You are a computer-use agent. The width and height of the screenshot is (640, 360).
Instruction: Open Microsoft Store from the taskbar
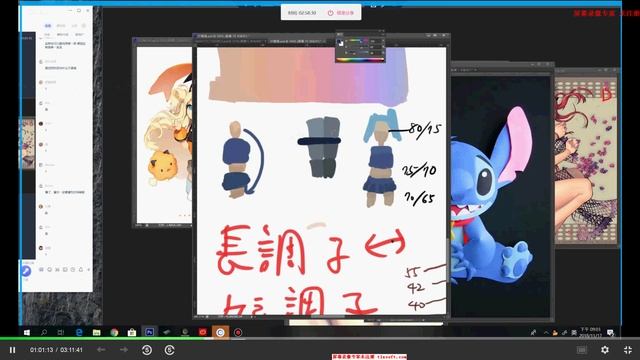(x=132, y=332)
